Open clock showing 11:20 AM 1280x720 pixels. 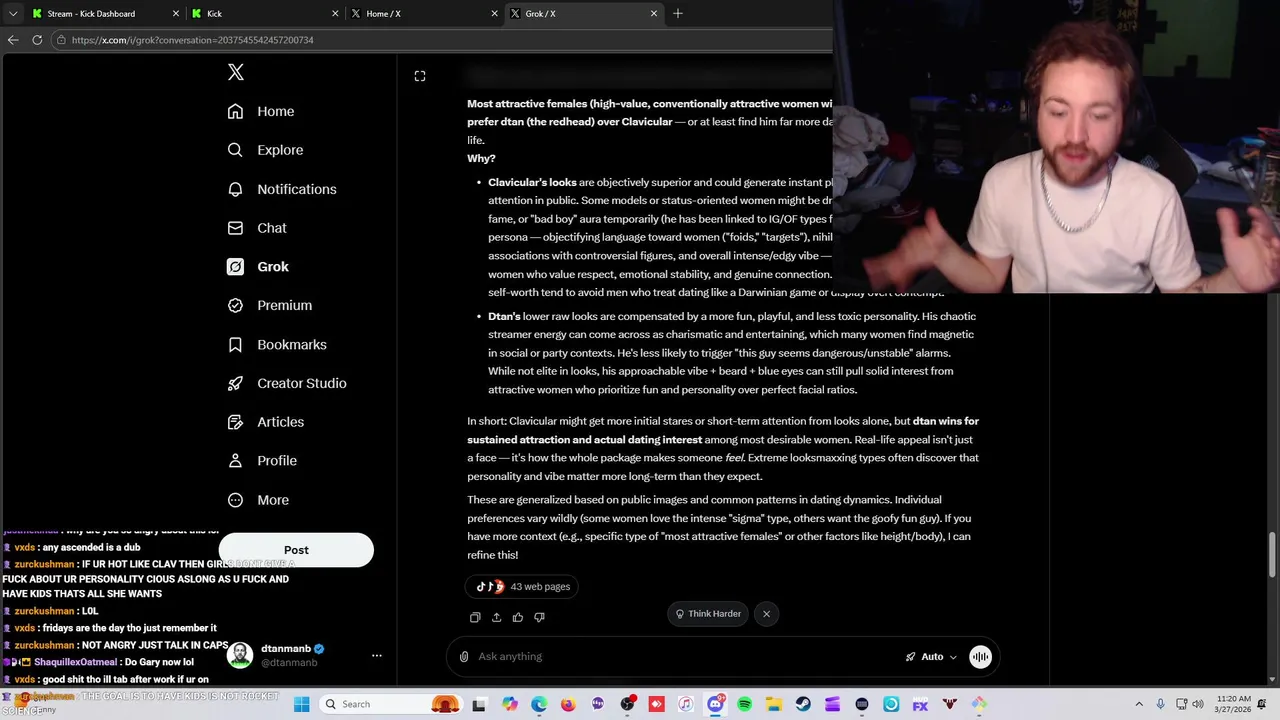(1235, 704)
